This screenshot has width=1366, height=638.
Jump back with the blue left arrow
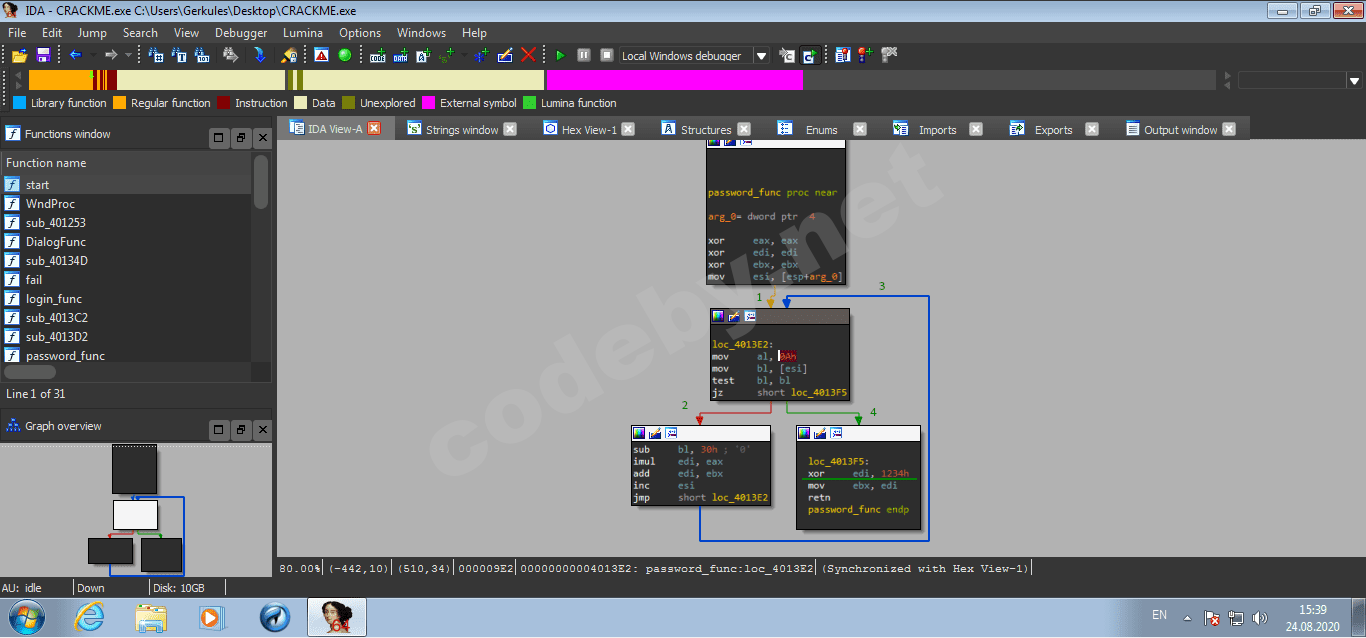pos(75,55)
